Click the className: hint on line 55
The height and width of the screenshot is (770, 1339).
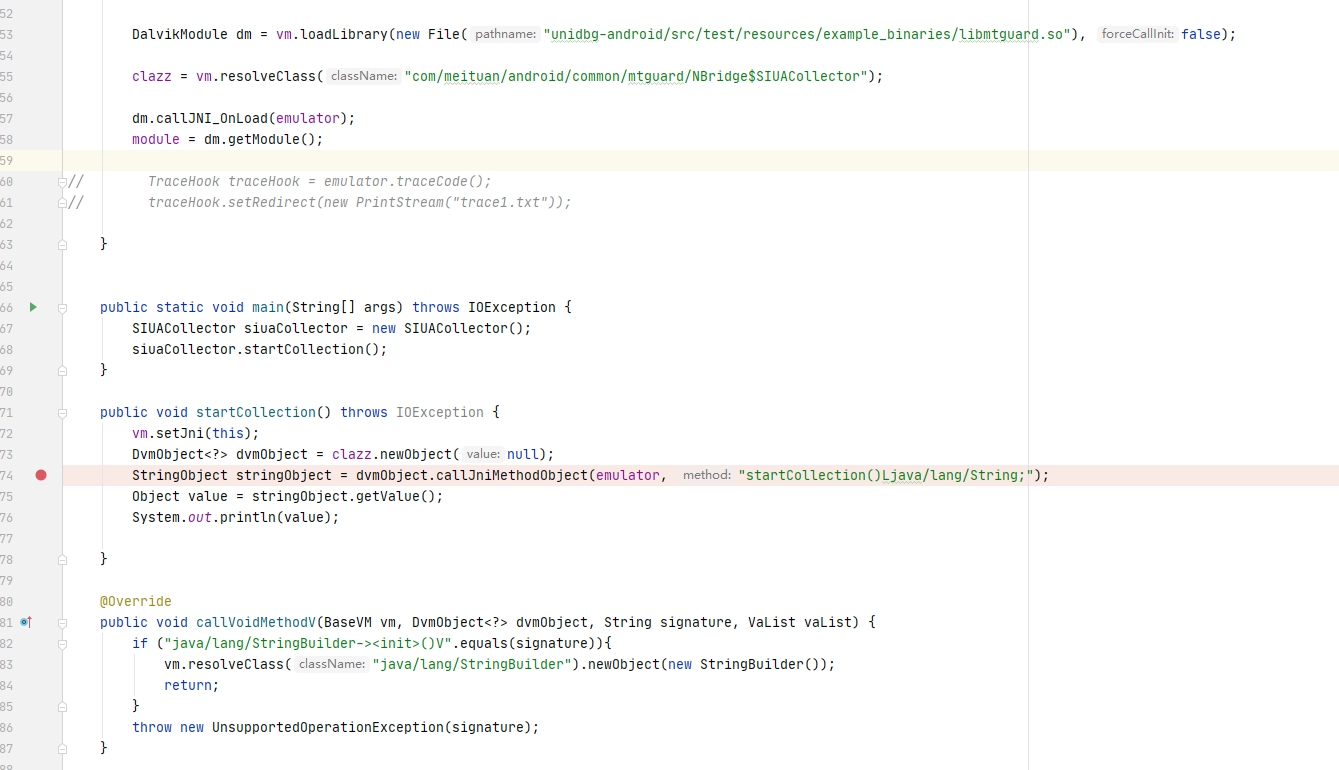[363, 76]
